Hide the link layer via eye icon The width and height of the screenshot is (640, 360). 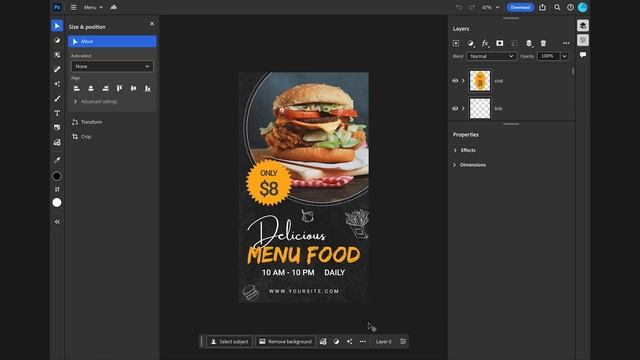[x=455, y=109]
